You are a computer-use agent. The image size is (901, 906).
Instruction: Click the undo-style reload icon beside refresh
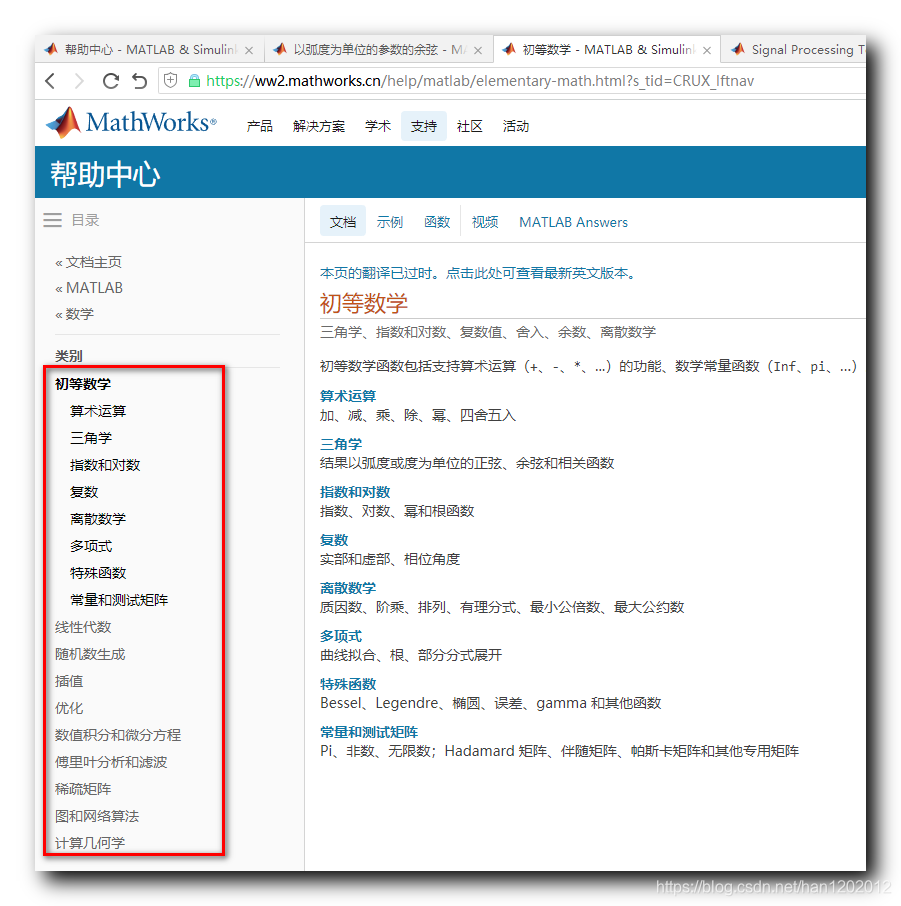[x=139, y=80]
